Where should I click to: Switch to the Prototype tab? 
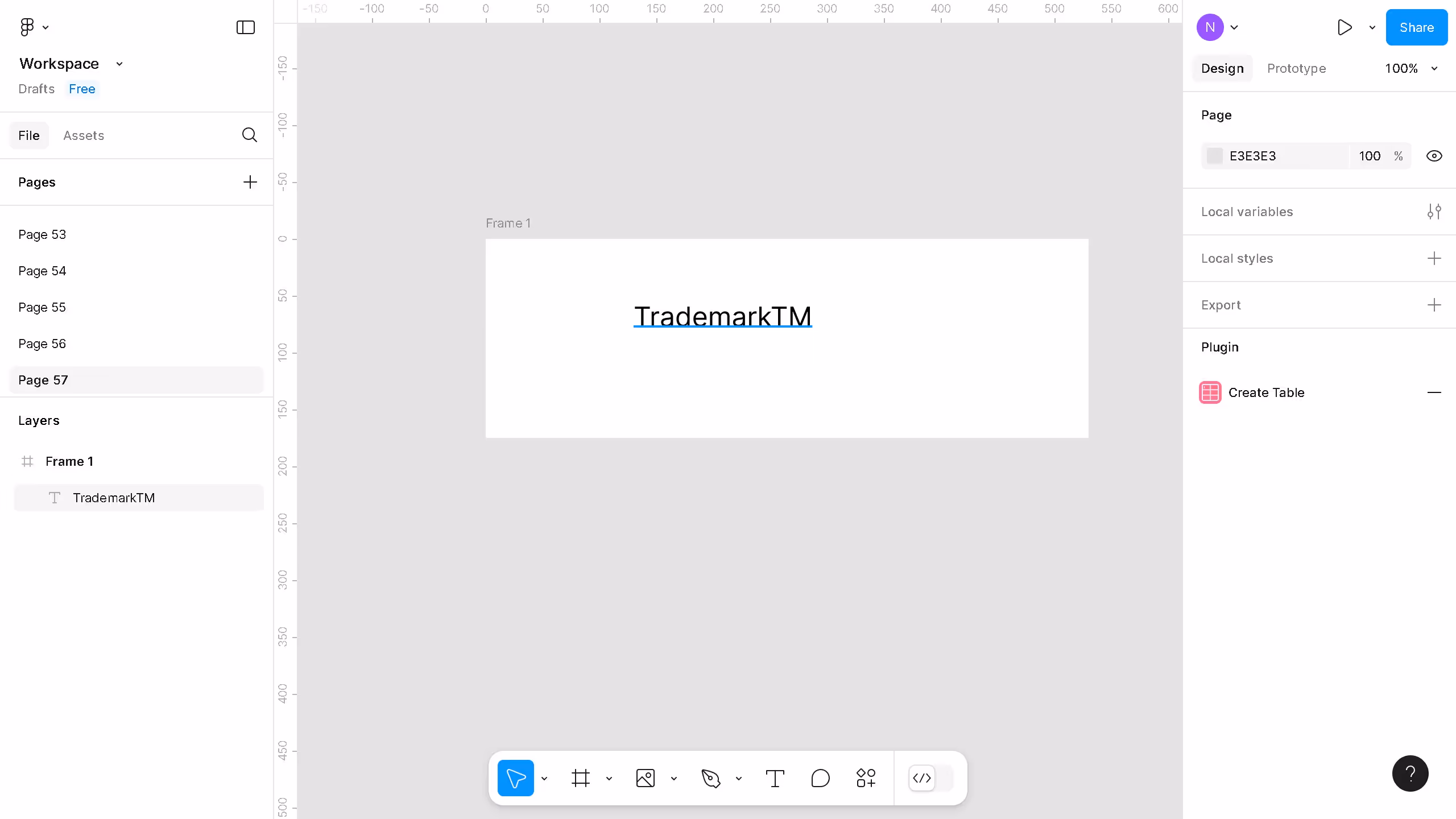click(1296, 68)
